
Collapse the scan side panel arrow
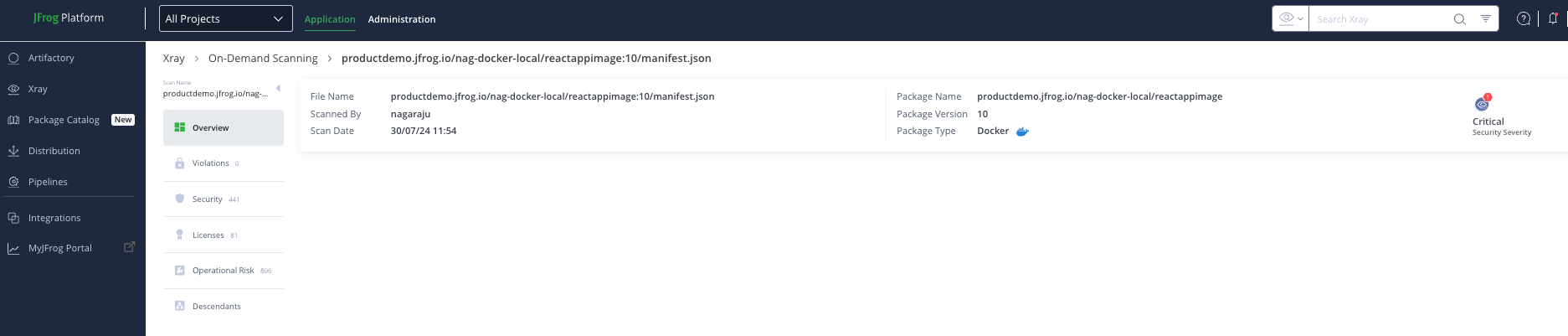point(278,88)
